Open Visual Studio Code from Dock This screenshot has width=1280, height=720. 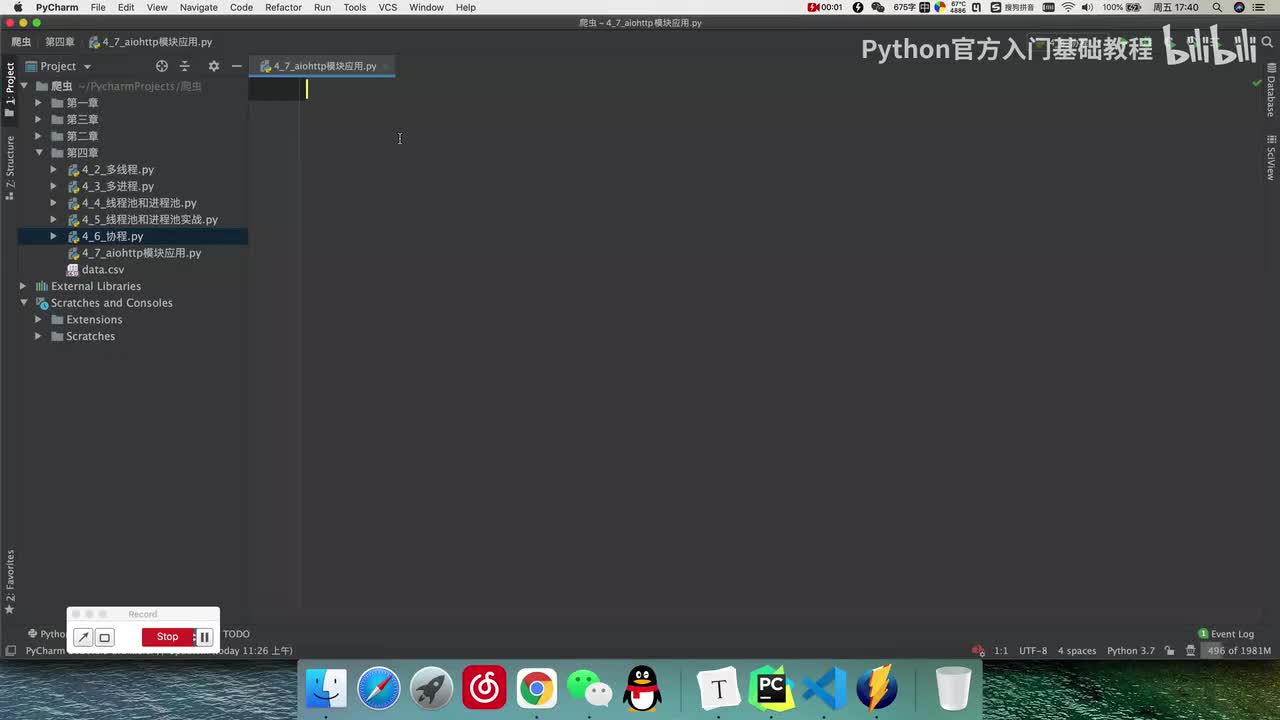[x=824, y=689]
